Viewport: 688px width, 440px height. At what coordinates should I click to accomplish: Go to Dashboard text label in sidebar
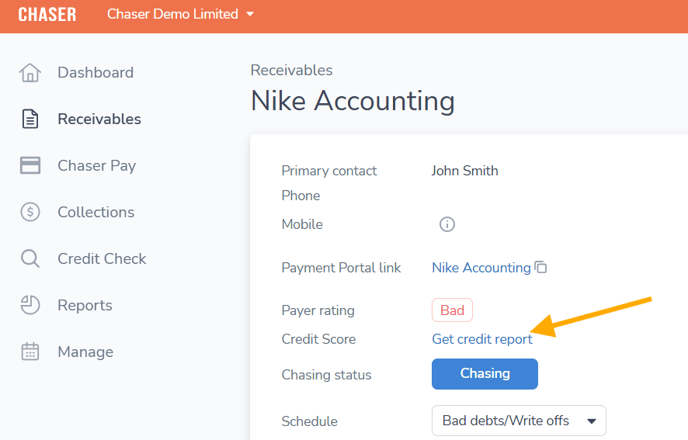95,73
